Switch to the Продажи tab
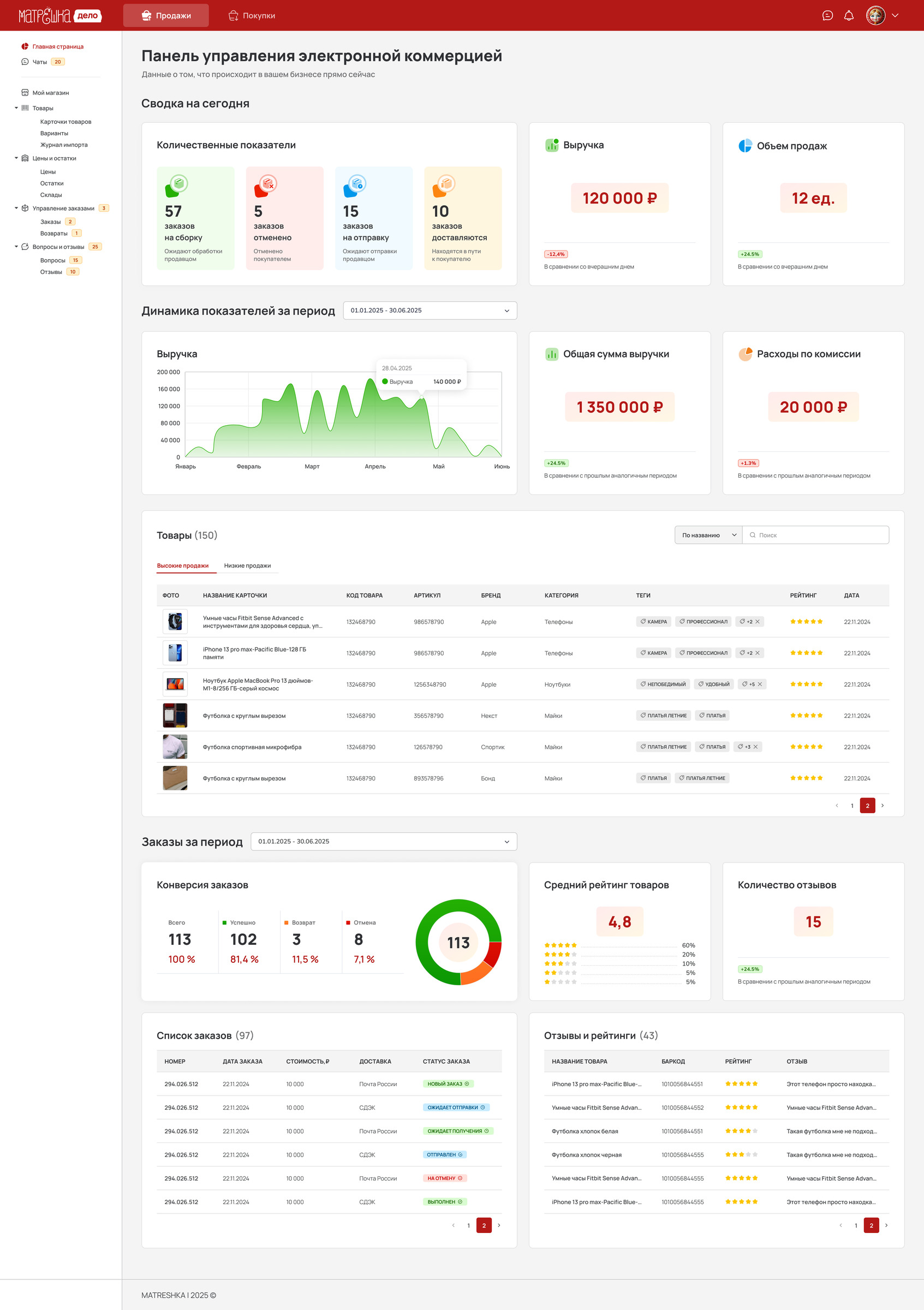 166,15
